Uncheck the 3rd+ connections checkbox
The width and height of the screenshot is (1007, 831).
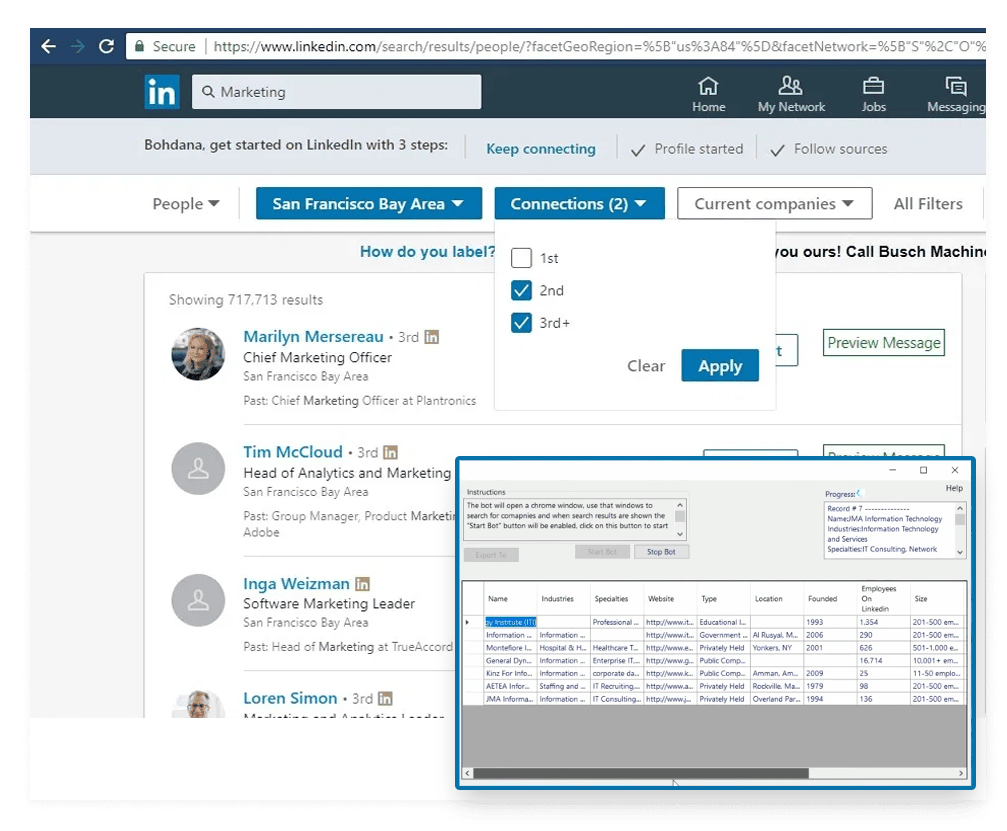tap(521, 322)
